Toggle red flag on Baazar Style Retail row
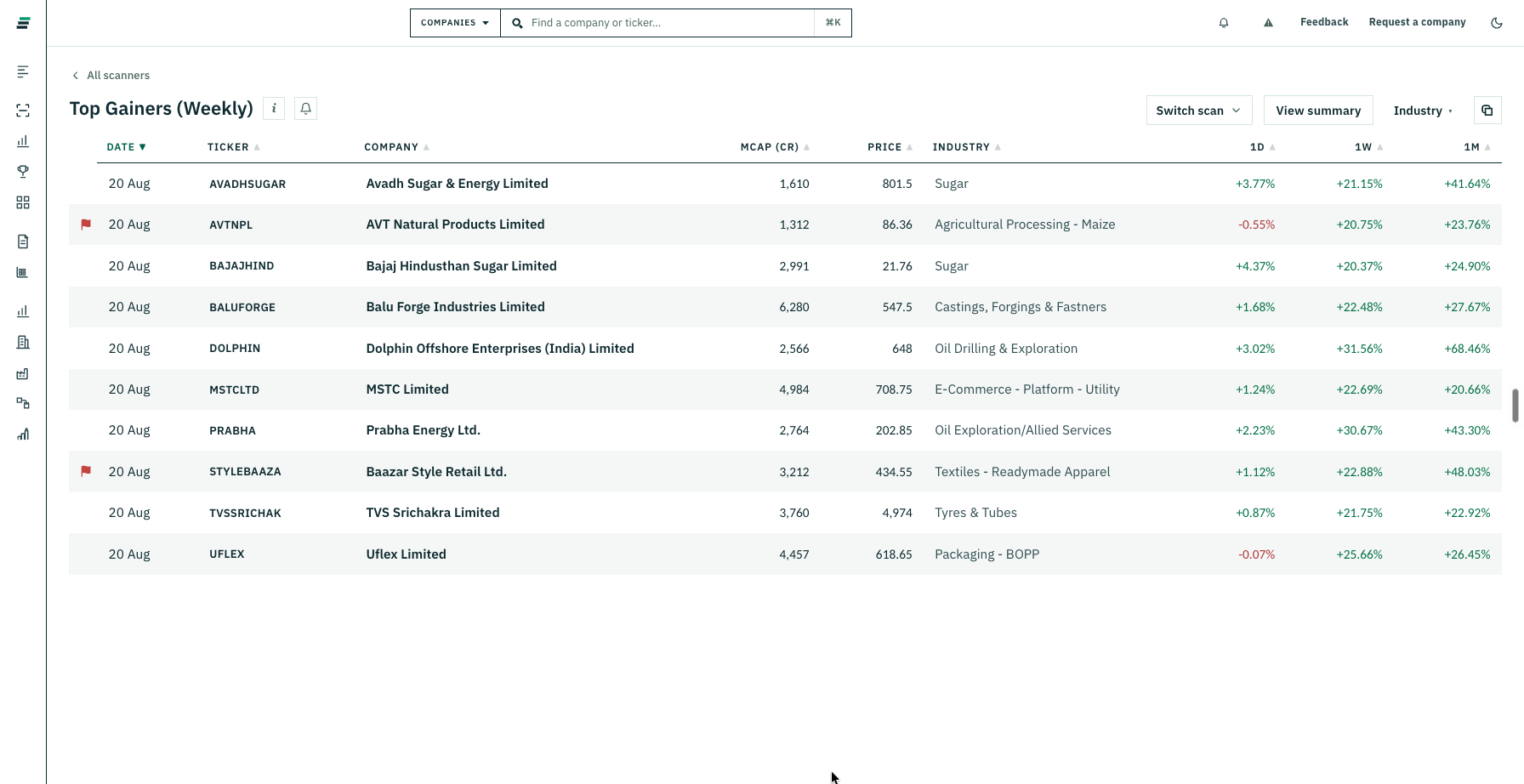 (86, 471)
